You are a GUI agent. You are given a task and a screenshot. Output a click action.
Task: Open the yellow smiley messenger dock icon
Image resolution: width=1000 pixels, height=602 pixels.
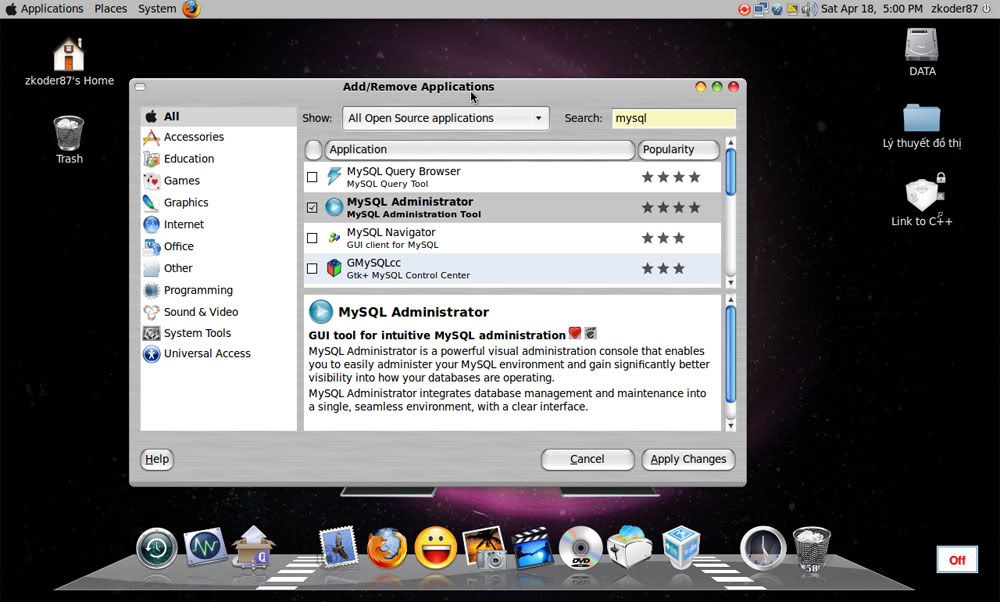[436, 548]
